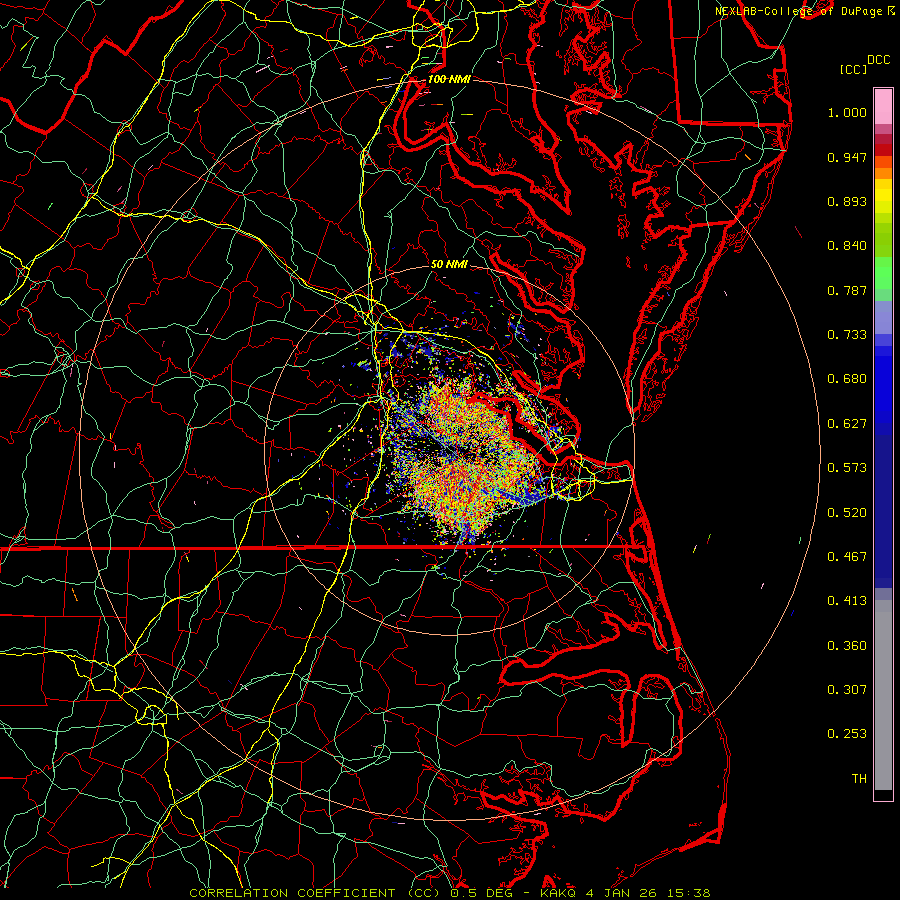
Task: Click the 50 NMI range ring label
Action: [449, 264]
